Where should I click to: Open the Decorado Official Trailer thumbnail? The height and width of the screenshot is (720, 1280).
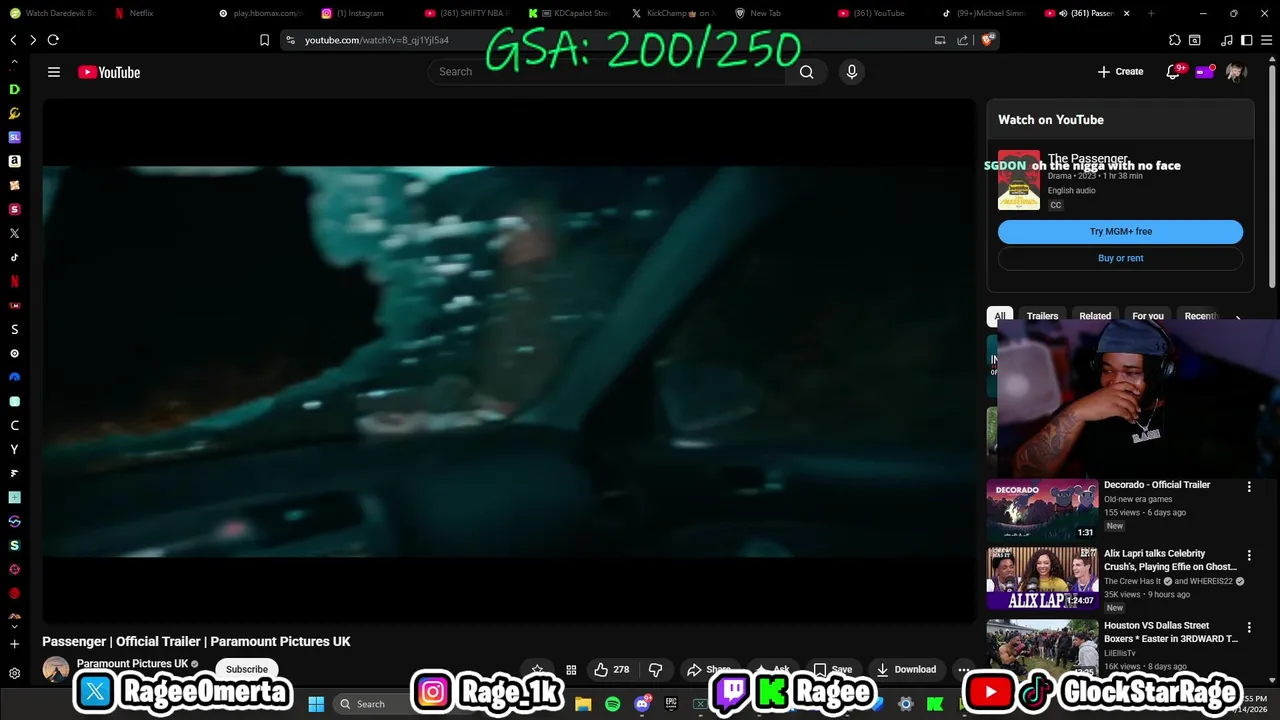(1042, 510)
